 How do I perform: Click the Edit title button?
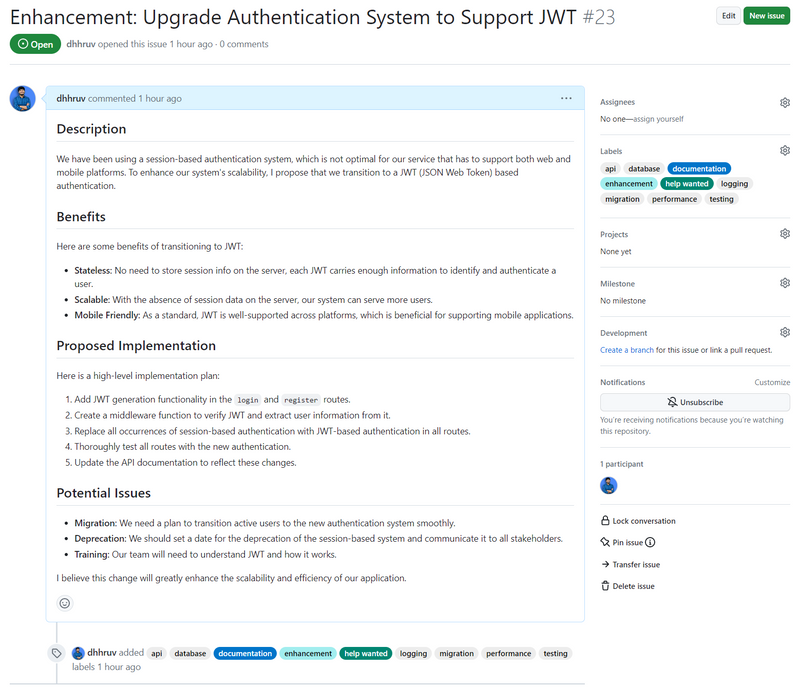pyautogui.click(x=729, y=16)
